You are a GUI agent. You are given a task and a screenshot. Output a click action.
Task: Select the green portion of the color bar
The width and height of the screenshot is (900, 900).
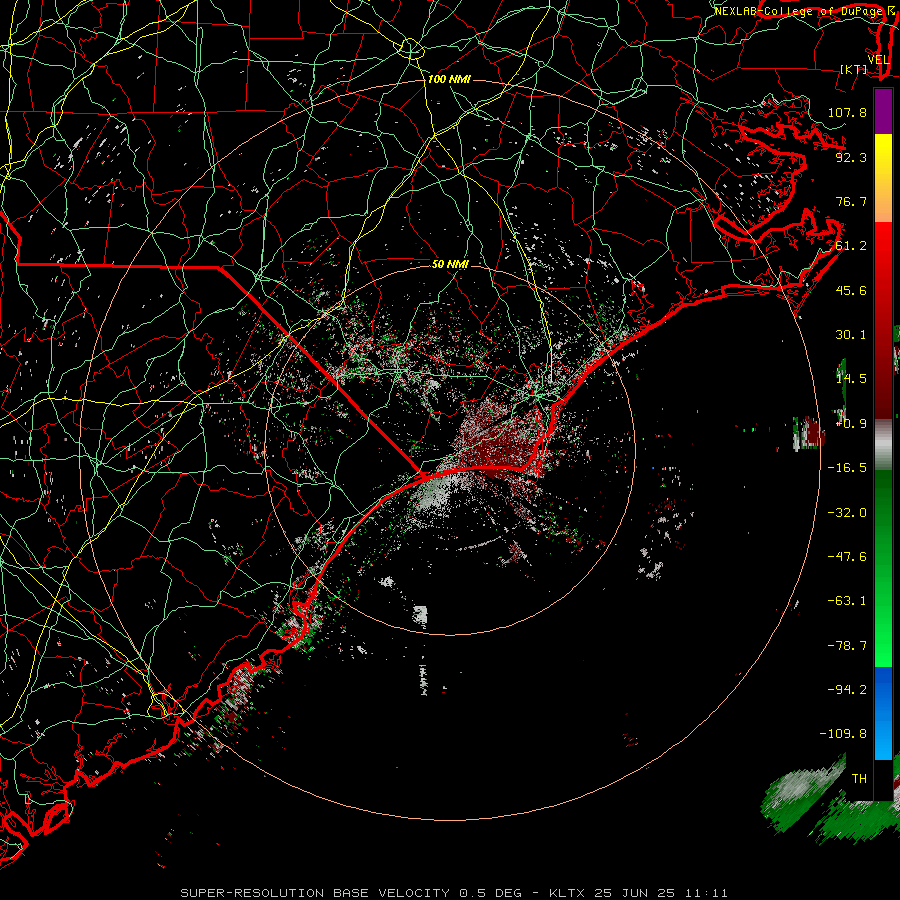883,568
